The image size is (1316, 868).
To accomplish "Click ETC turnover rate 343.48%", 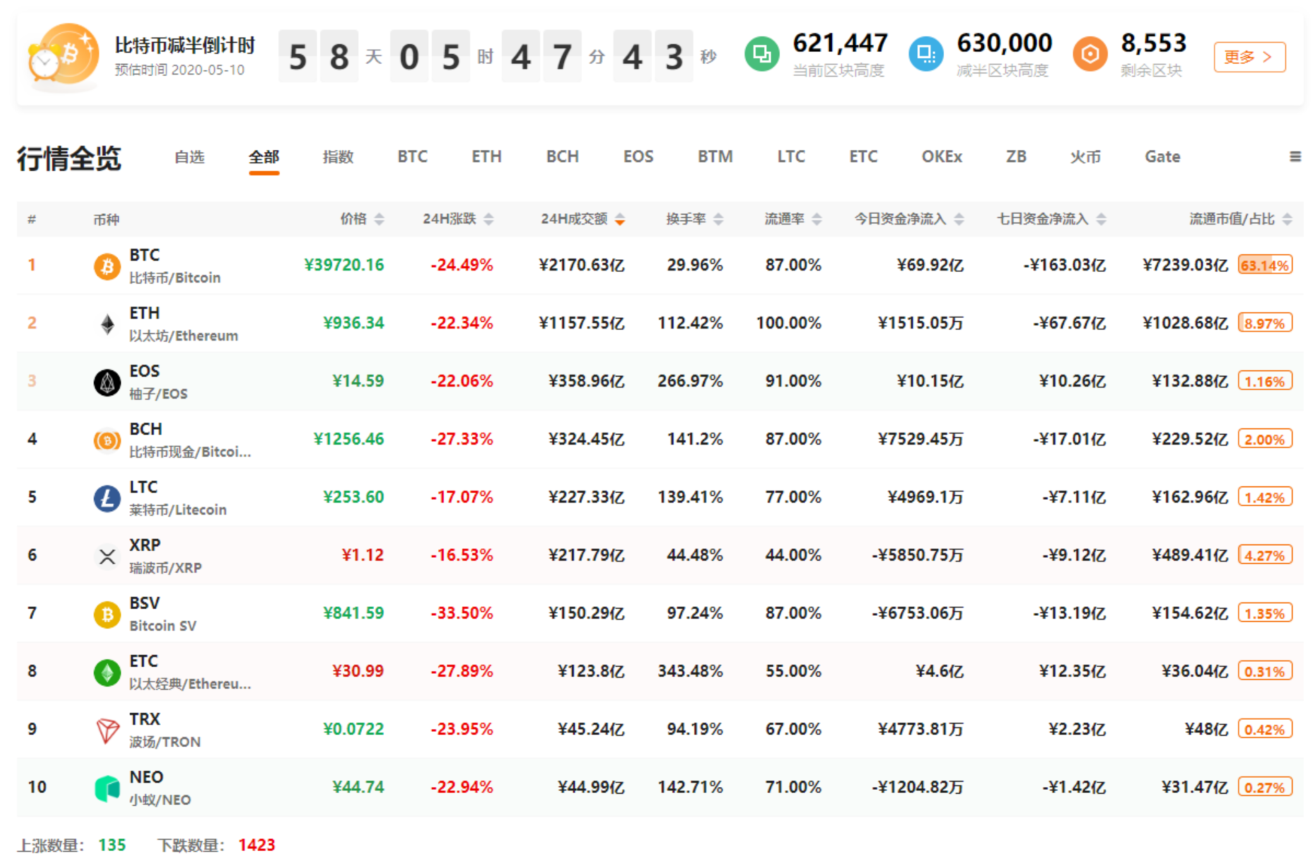I will pos(690,671).
